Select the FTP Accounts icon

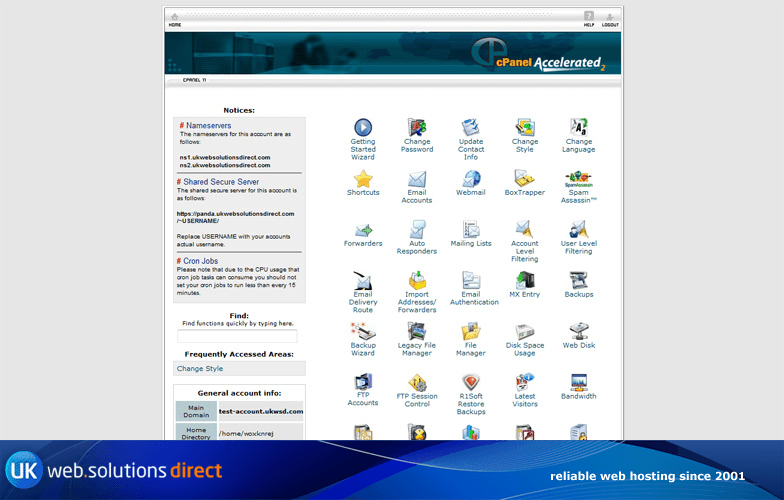pyautogui.click(x=363, y=382)
